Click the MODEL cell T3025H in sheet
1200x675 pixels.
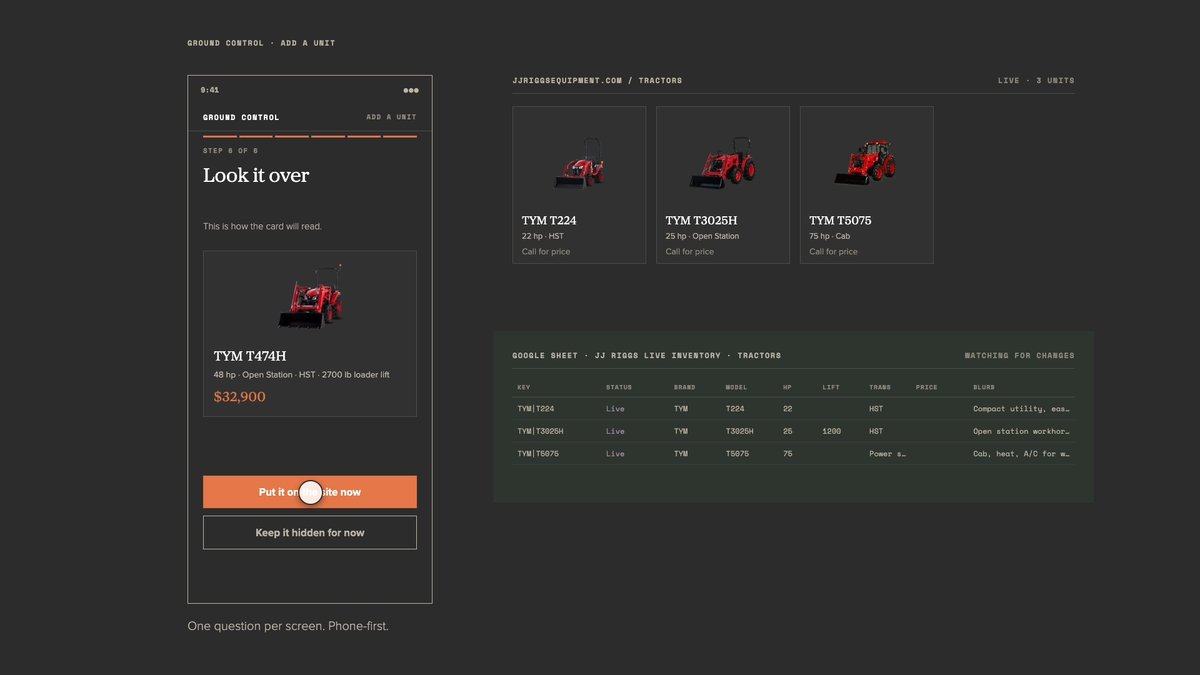click(740, 431)
